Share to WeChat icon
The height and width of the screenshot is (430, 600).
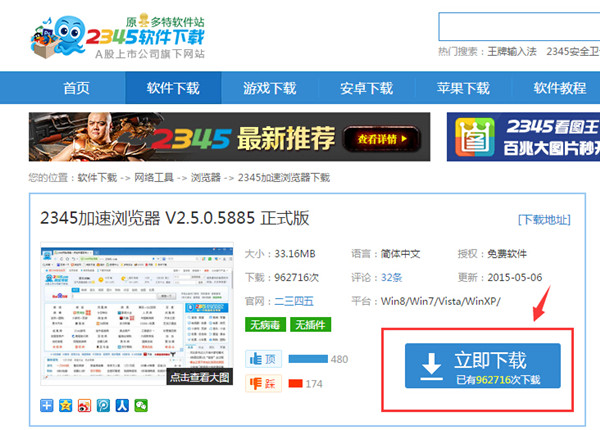[140, 405]
